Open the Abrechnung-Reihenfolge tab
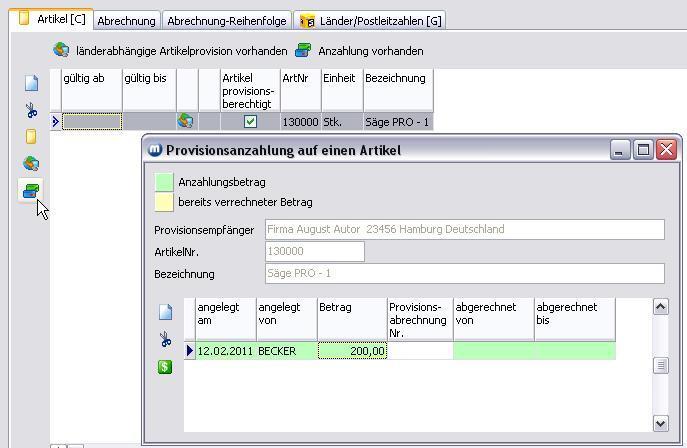 227,20
